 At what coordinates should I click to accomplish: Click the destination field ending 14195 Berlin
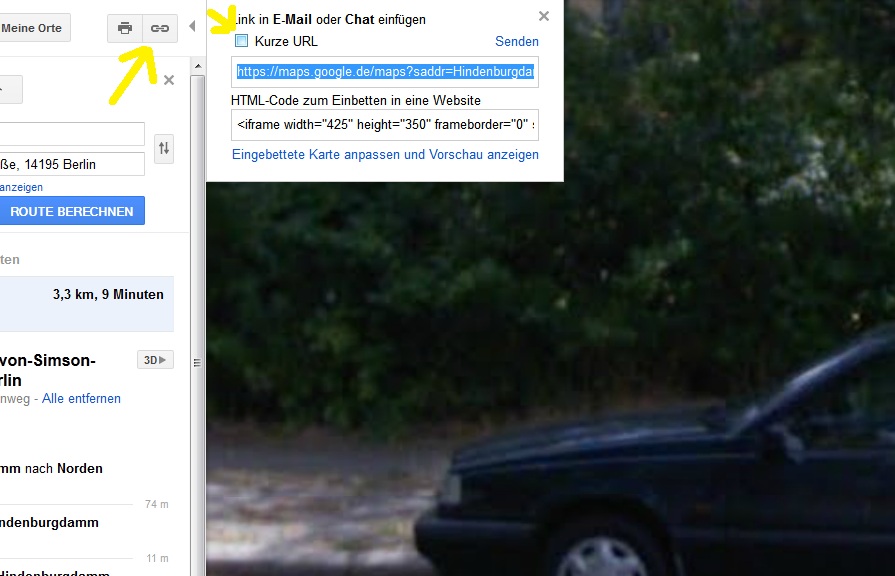pos(72,164)
